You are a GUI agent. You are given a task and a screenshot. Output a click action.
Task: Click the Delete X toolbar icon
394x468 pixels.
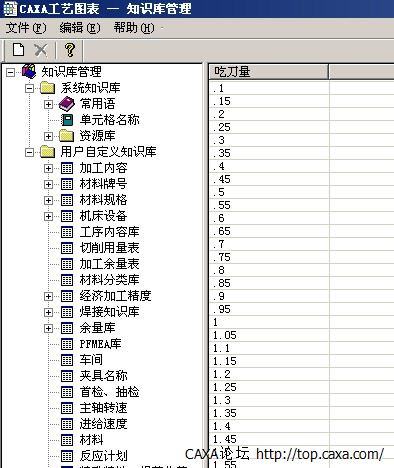click(41, 50)
